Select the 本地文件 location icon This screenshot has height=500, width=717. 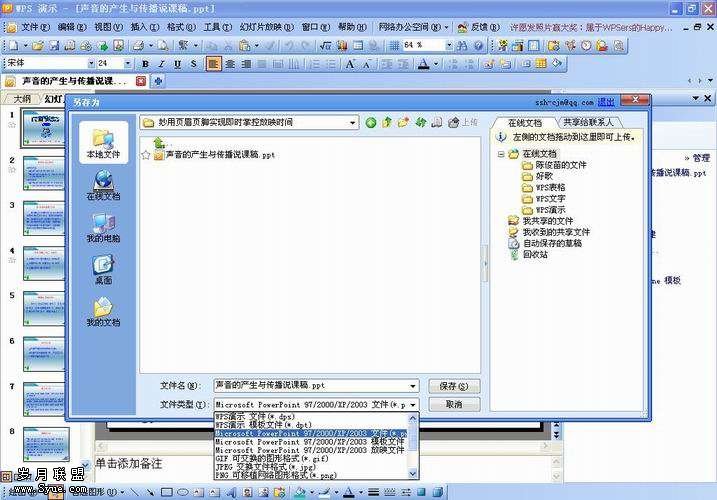103,142
